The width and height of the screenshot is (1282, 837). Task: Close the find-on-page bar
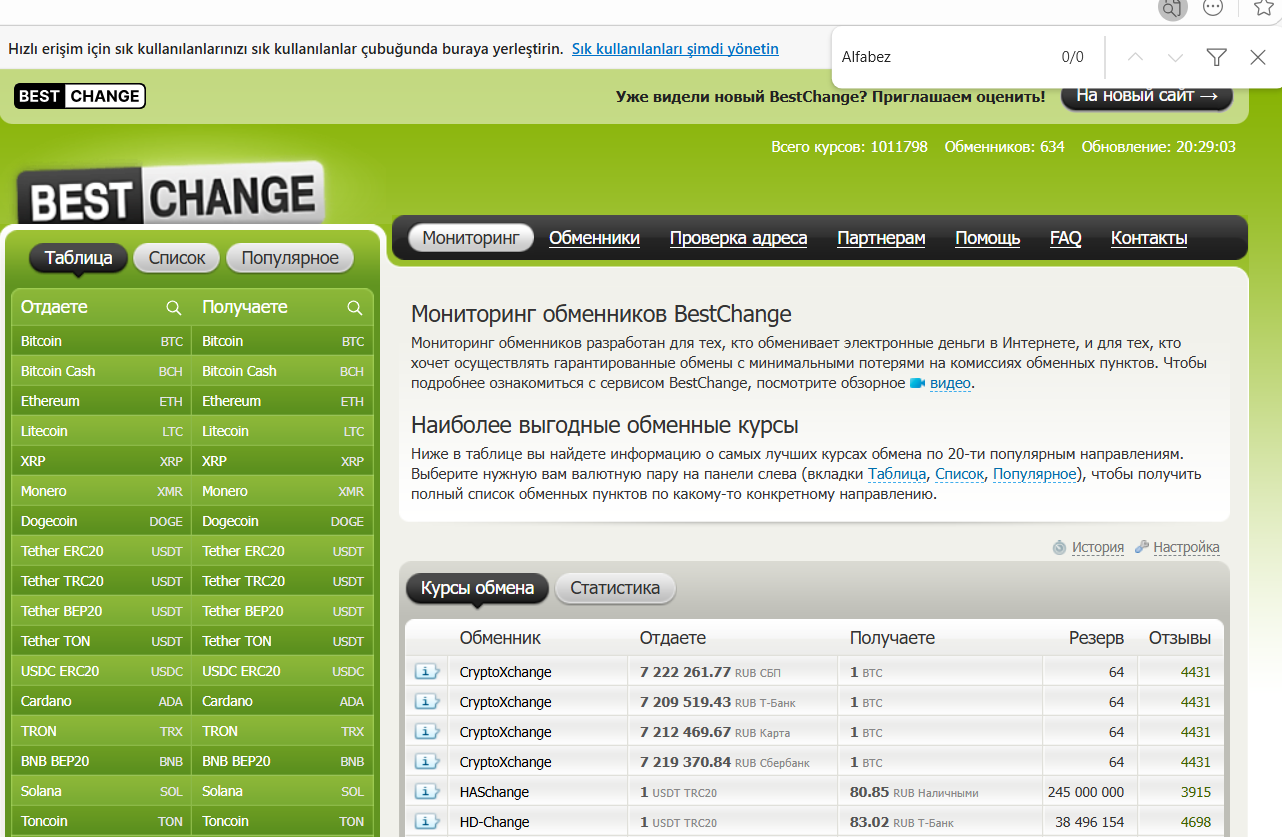click(x=1258, y=57)
